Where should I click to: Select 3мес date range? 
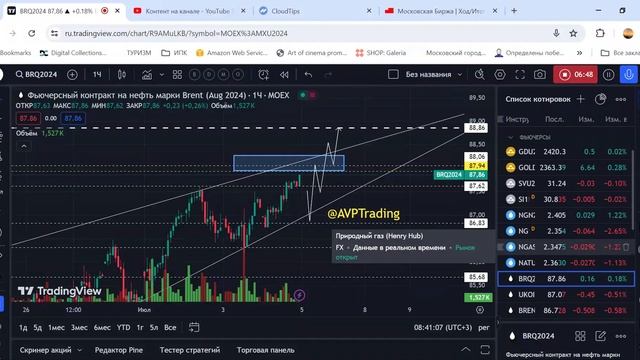tap(79, 327)
